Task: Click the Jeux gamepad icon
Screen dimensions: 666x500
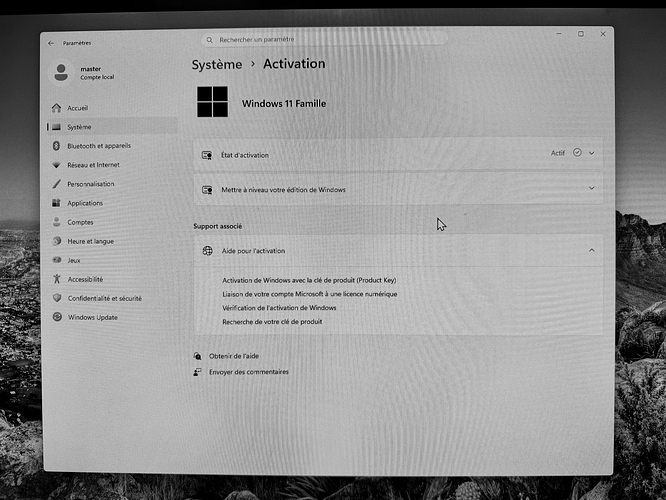Action: pos(57,260)
